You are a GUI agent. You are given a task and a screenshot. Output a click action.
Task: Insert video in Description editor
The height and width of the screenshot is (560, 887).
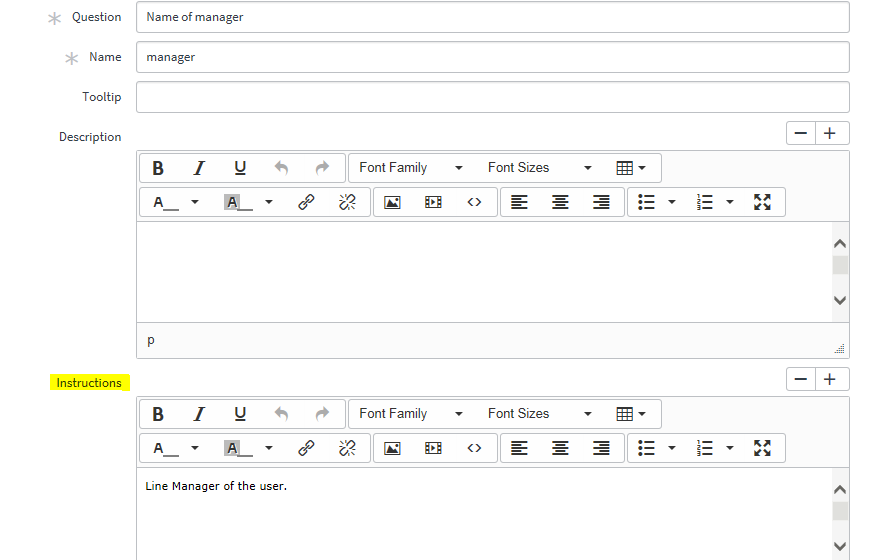click(433, 202)
